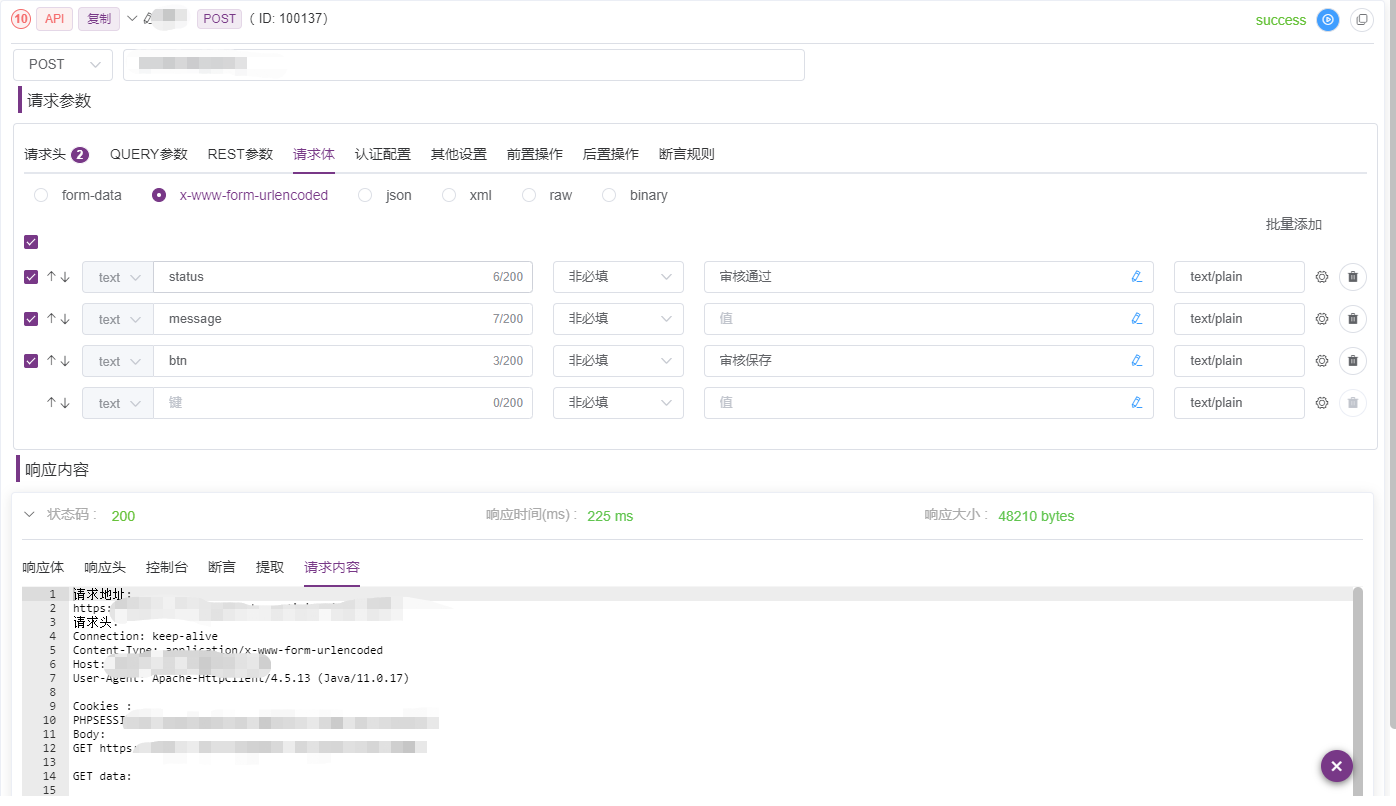Switch to the 响应体 tab
Viewport: 1396px width, 806px height.
click(43, 567)
